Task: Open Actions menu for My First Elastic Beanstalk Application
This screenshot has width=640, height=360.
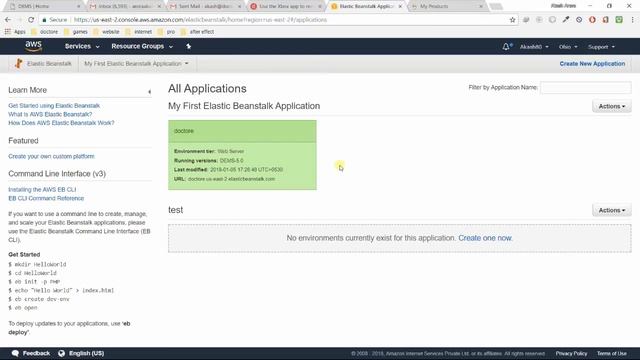Action: click(611, 106)
